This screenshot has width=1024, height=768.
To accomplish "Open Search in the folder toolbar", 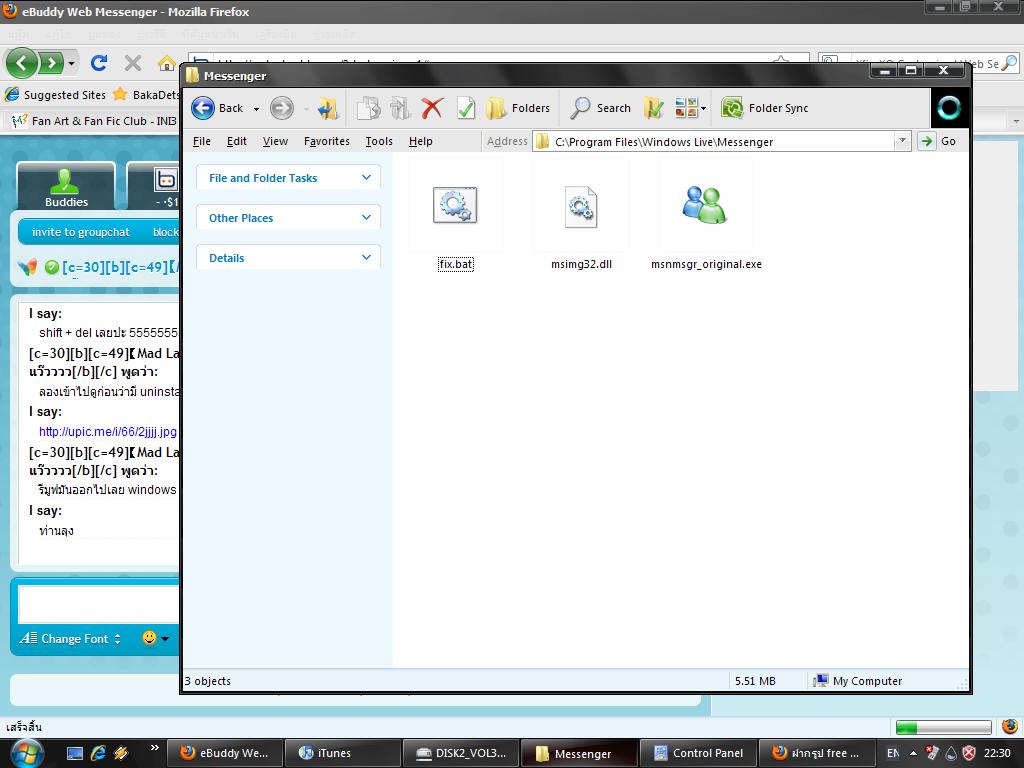I will point(600,108).
